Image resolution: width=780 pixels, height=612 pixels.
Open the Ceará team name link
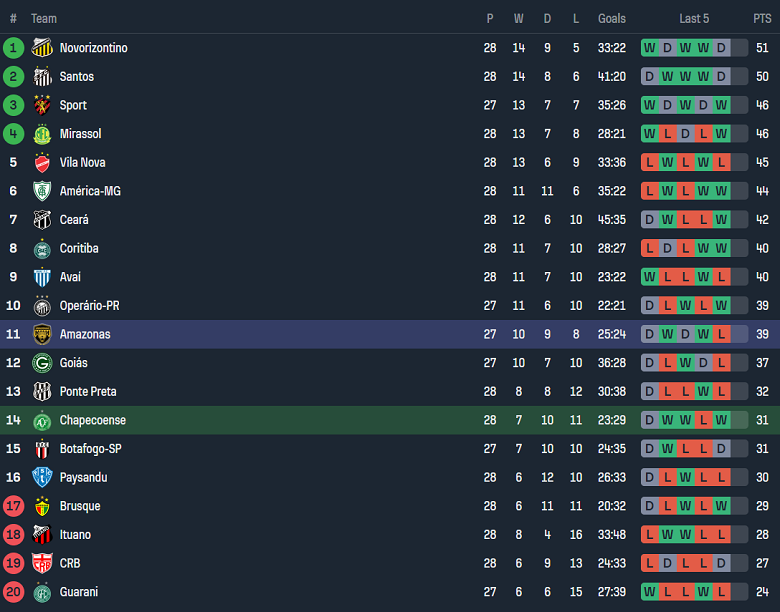pos(74,220)
